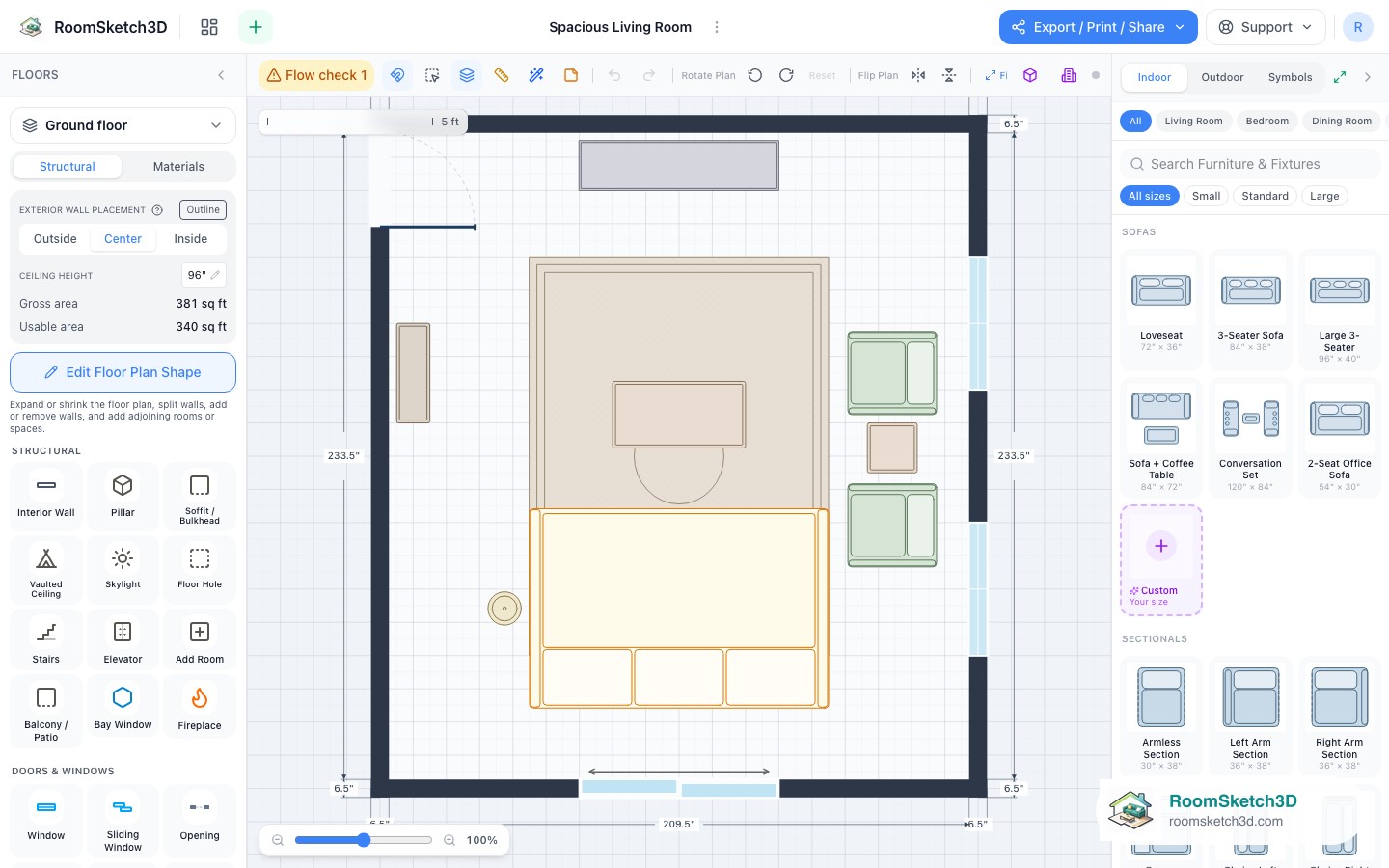This screenshot has width=1389, height=868.
Task: Open the title three-dot menu
Action: click(x=717, y=27)
